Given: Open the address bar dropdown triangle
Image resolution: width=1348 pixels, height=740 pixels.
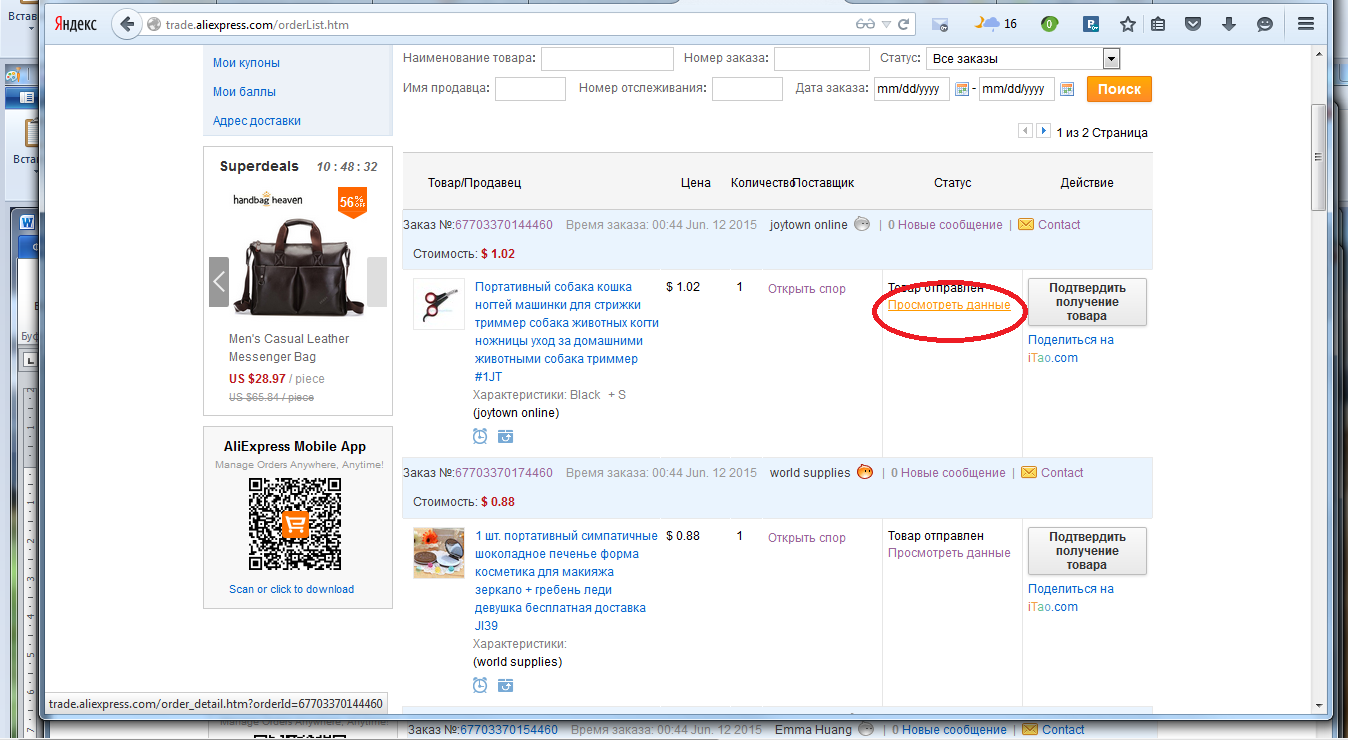Looking at the screenshot, I should 886,24.
